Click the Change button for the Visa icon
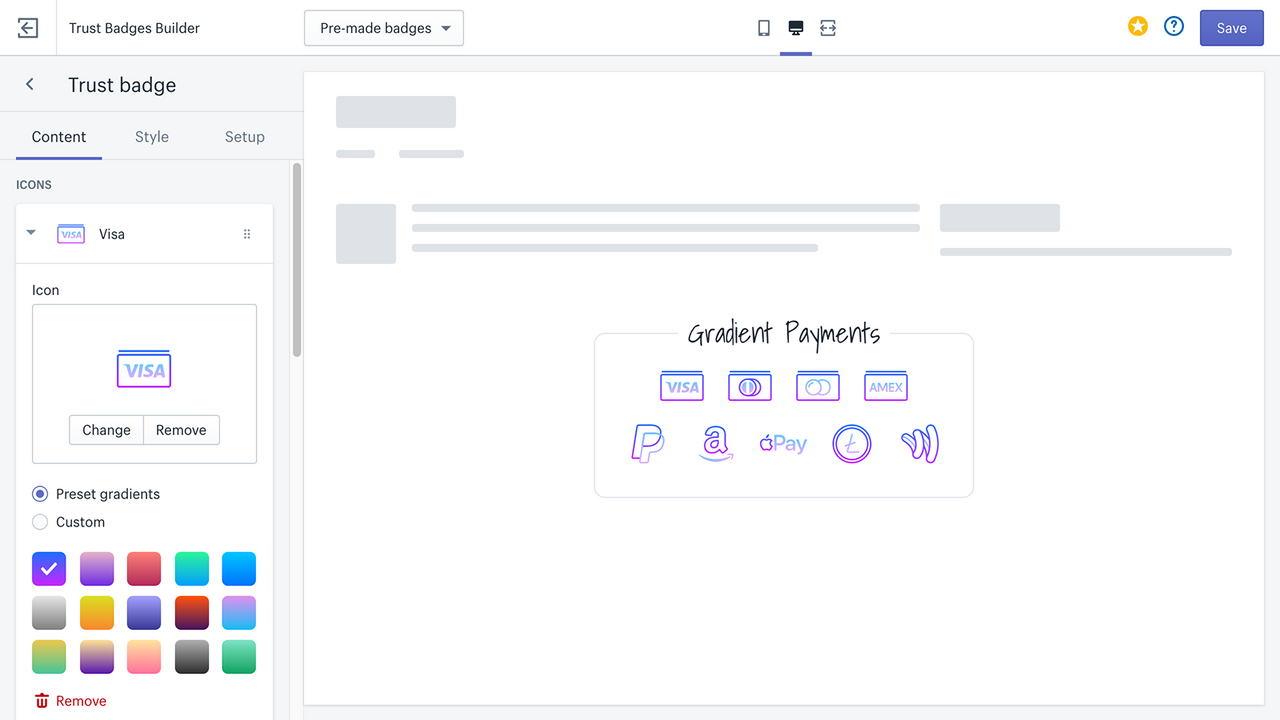Image resolution: width=1280 pixels, height=720 pixels. coord(106,430)
